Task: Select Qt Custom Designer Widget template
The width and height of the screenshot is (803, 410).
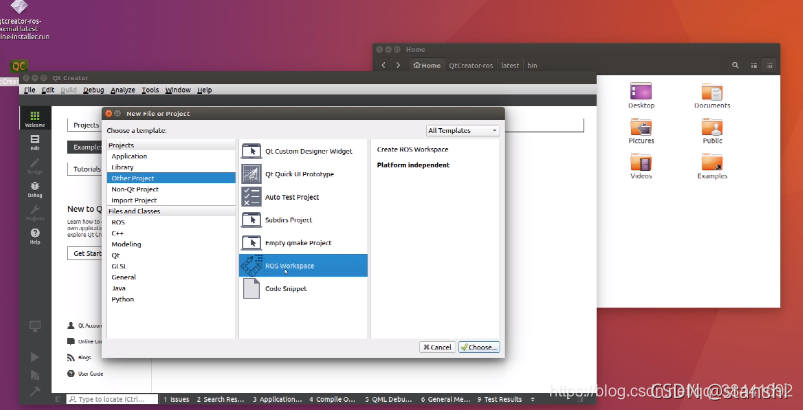Action: coord(303,152)
